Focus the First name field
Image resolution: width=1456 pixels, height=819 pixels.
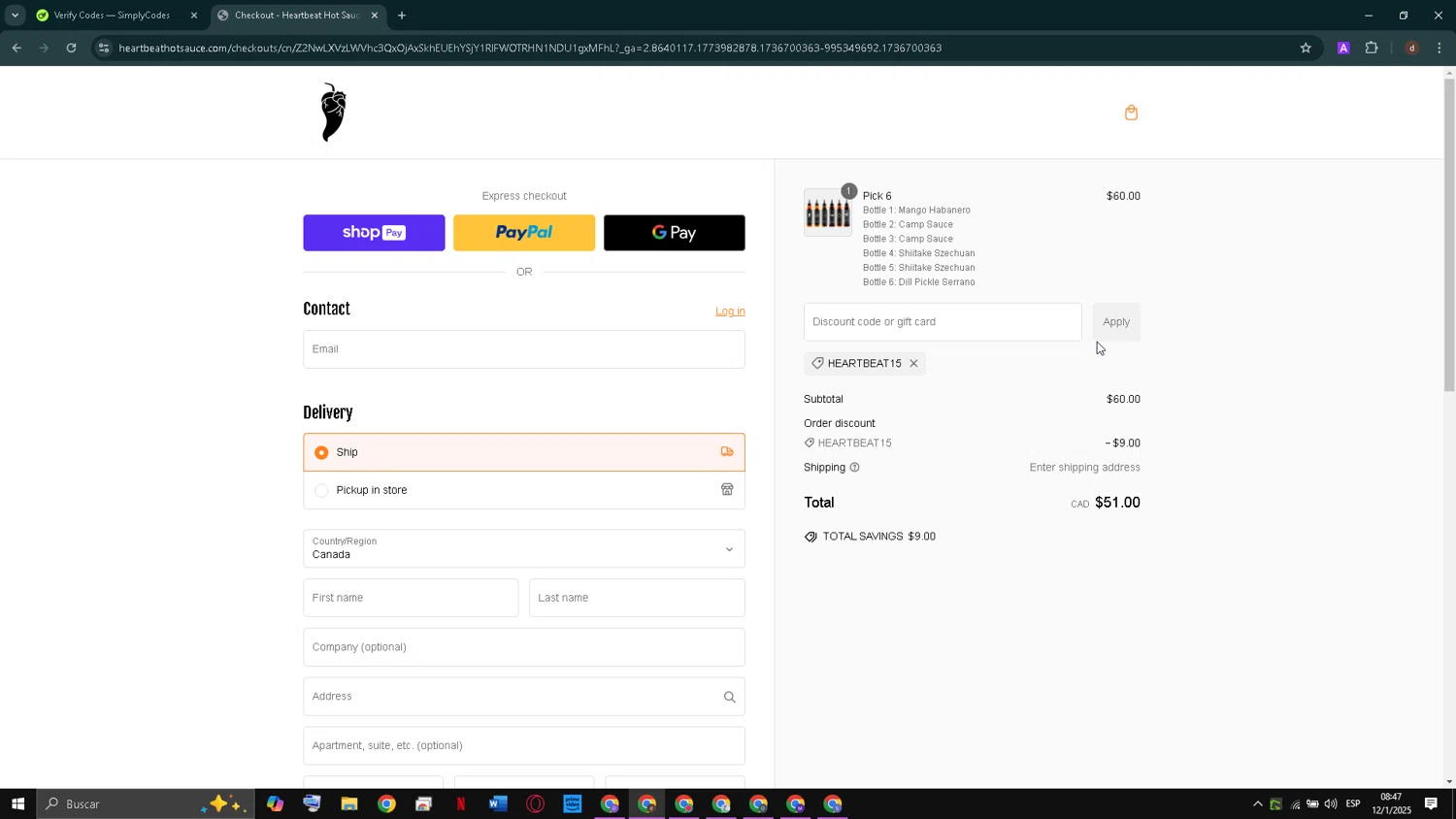pos(411,598)
